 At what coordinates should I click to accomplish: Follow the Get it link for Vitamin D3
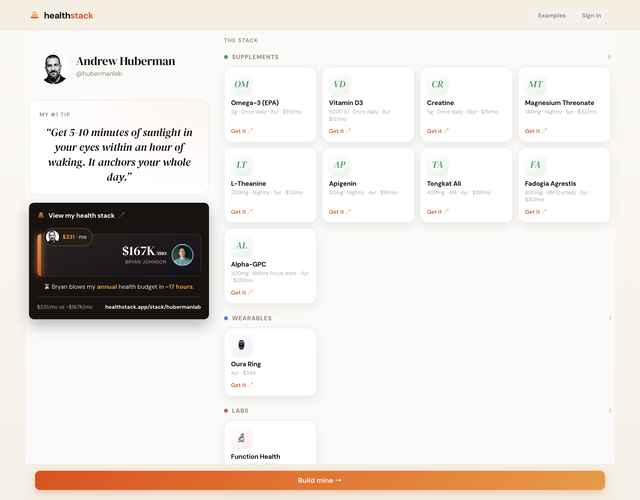click(x=340, y=131)
